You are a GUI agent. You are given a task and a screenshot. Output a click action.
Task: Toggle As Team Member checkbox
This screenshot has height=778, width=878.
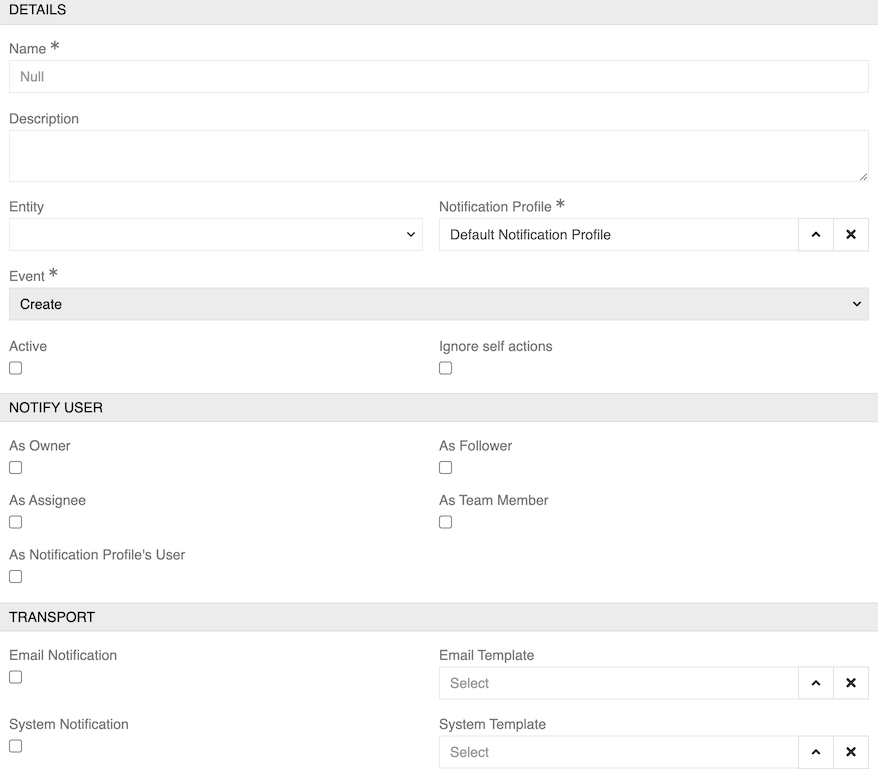(x=446, y=522)
